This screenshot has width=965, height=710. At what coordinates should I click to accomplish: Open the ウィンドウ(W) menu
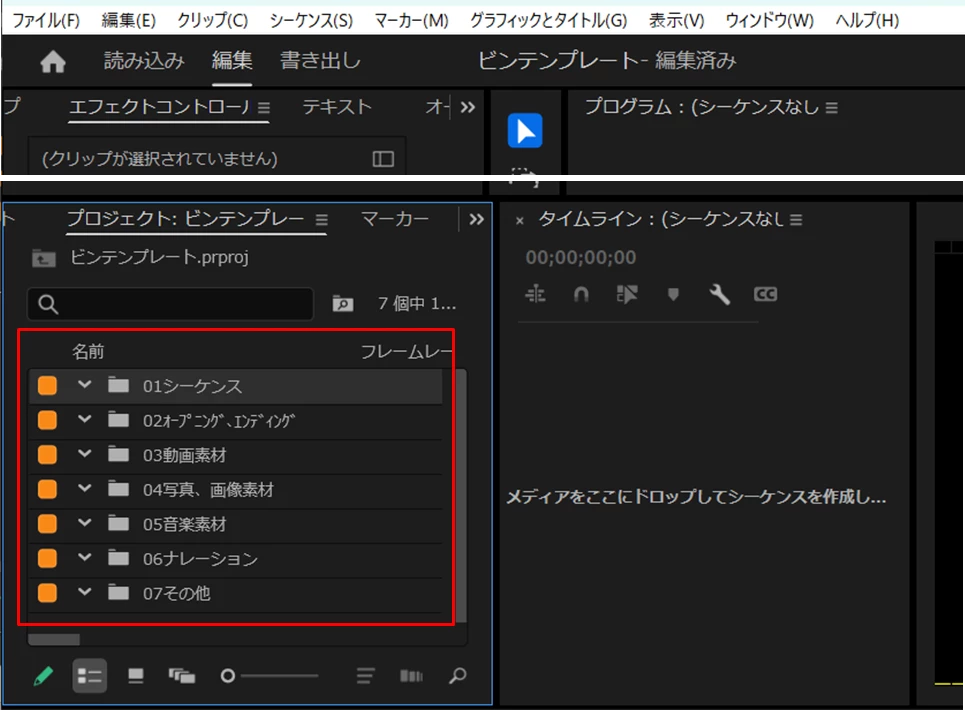(769, 21)
